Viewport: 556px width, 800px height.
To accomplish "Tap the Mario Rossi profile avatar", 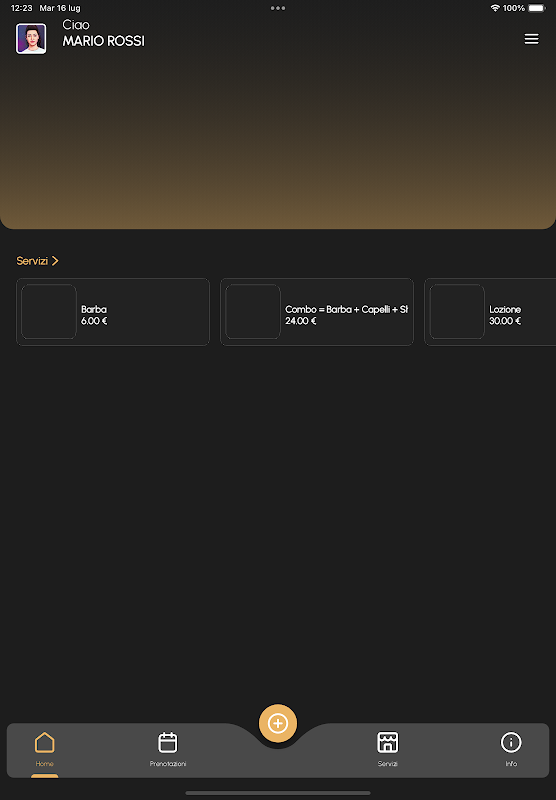I will point(31,38).
